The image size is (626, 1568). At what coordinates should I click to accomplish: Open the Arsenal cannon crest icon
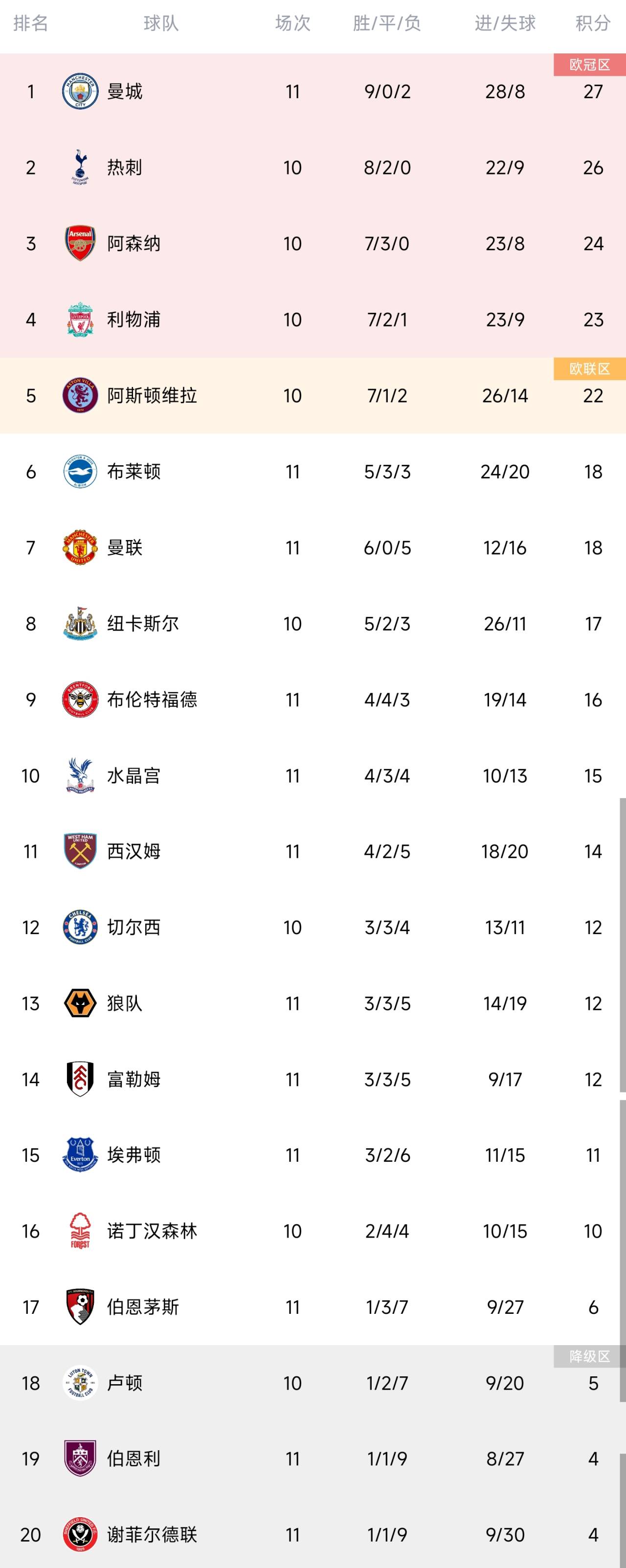[80, 243]
